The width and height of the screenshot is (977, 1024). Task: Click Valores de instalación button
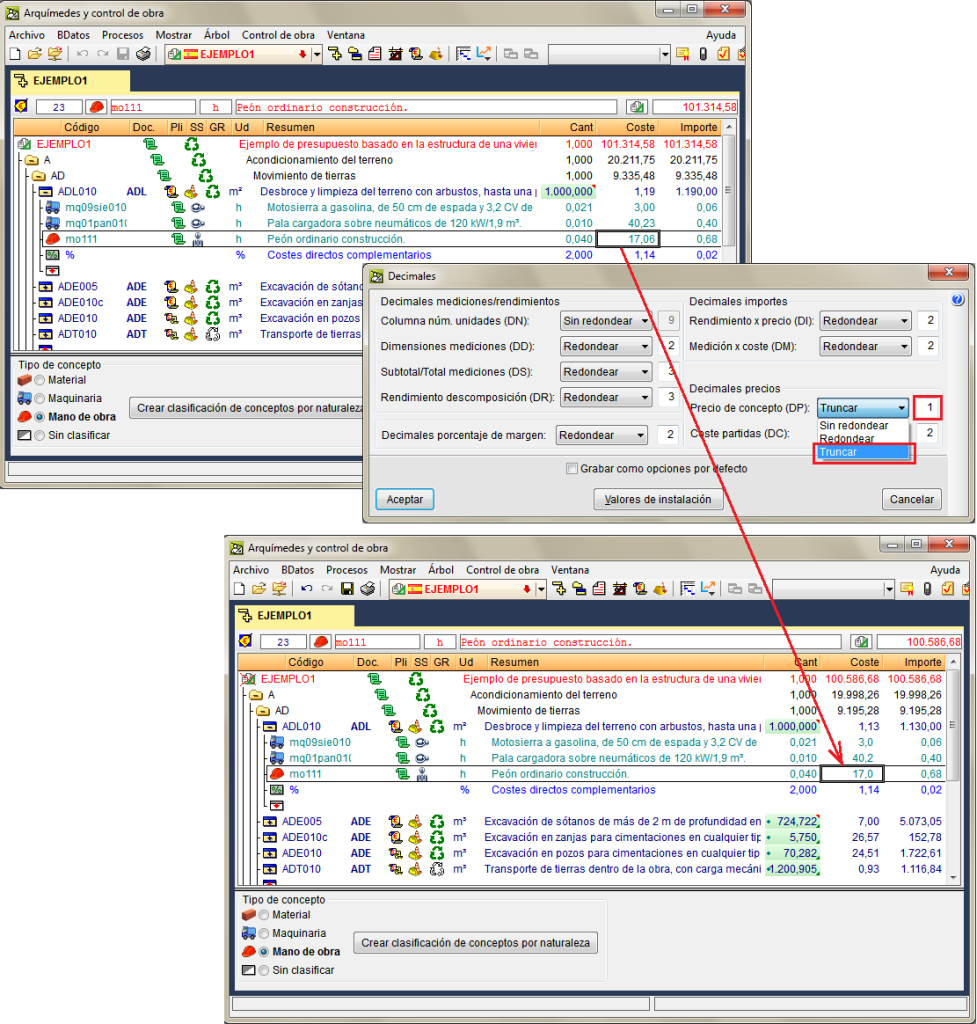point(658,499)
